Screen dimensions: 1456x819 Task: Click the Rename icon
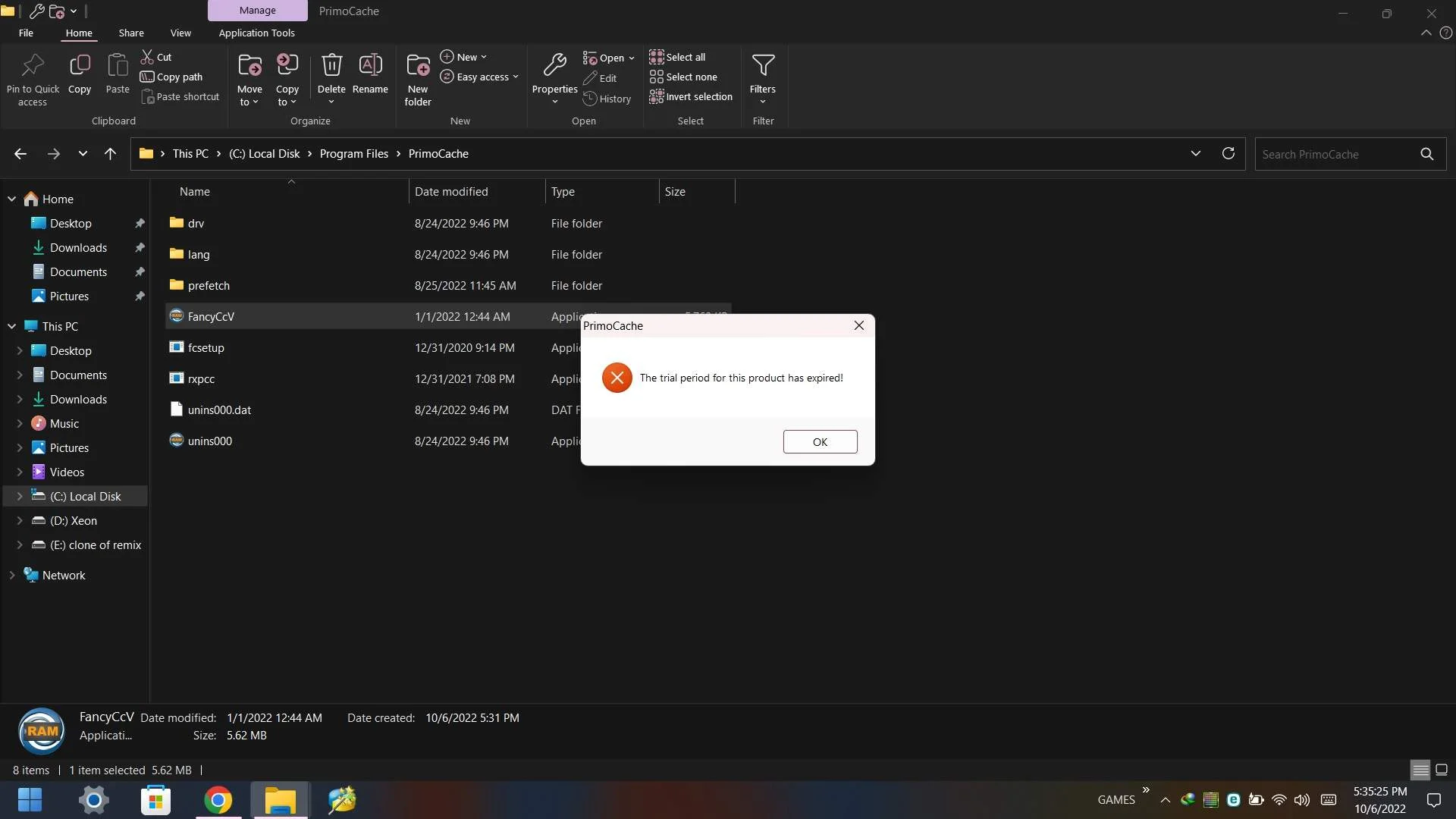(x=370, y=65)
